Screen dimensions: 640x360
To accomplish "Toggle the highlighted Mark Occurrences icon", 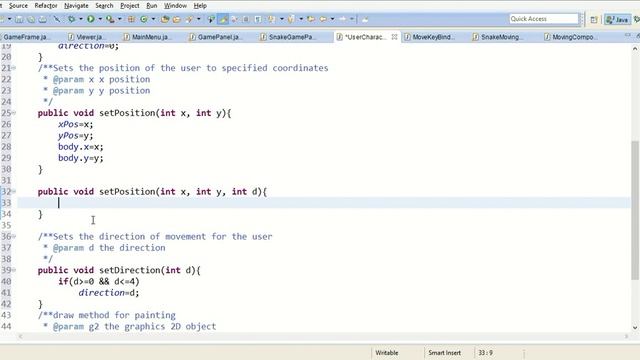I will (223, 19).
